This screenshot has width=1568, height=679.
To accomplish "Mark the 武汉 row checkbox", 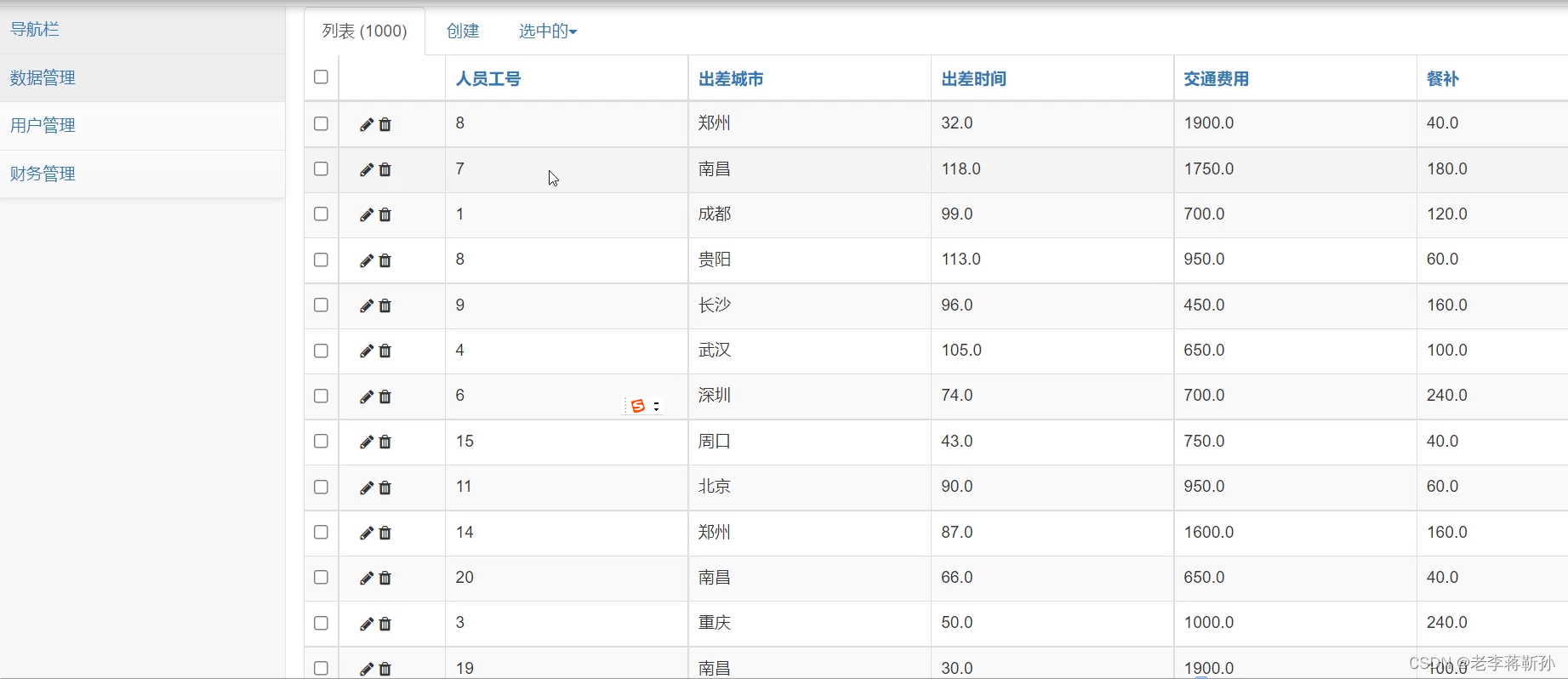I will coord(321,351).
